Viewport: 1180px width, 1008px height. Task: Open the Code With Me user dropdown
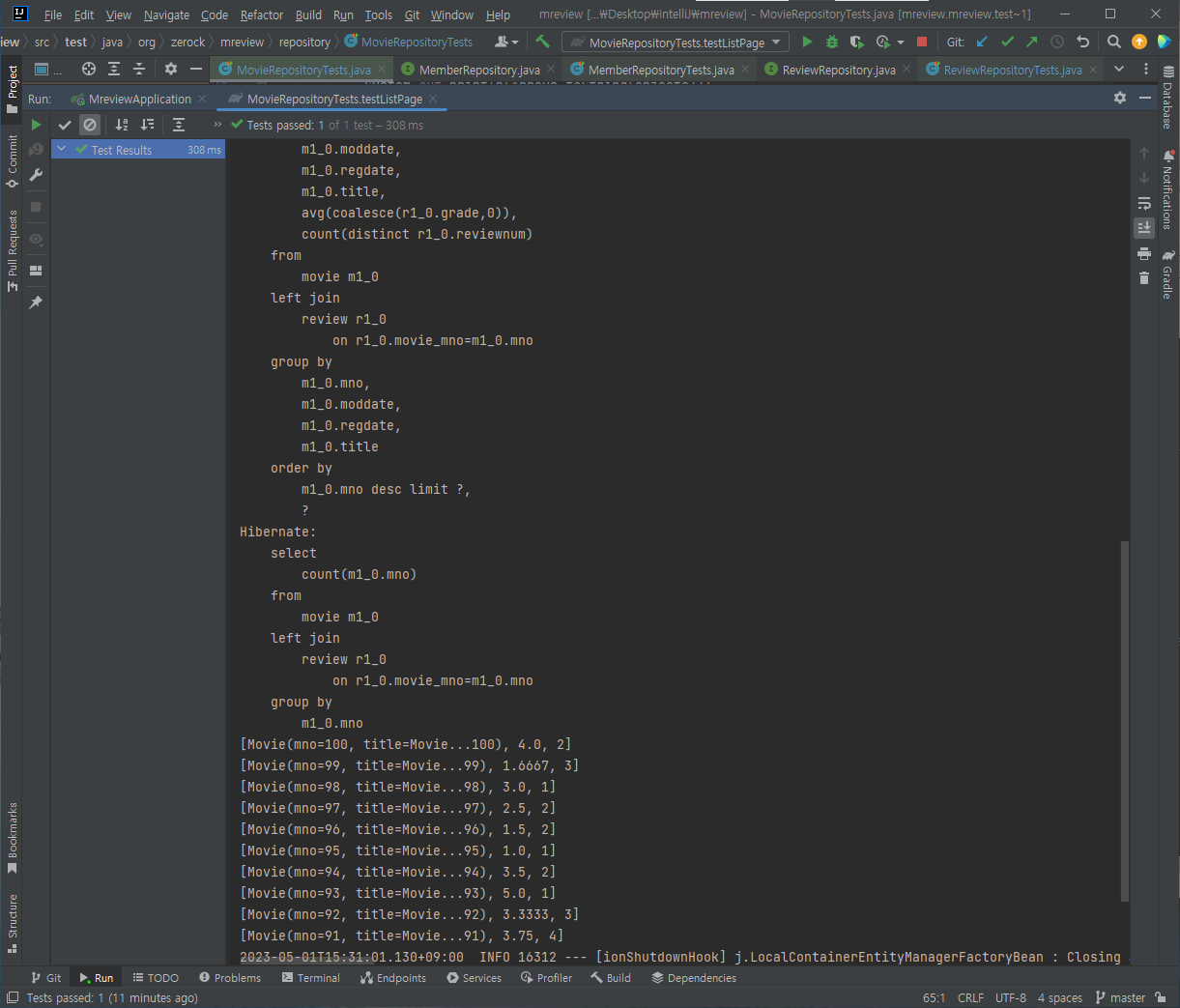tap(506, 42)
